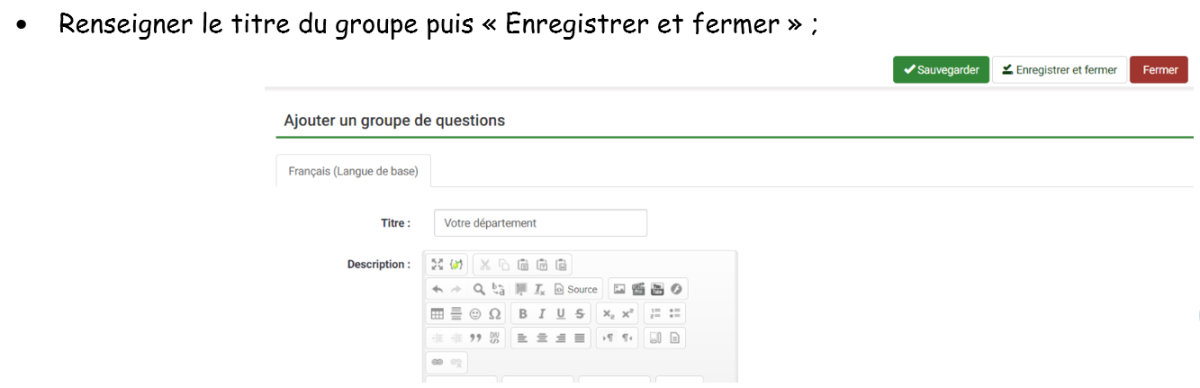This screenshot has width=1200, height=388.
Task: Click into the Titre input field
Action: [541, 223]
